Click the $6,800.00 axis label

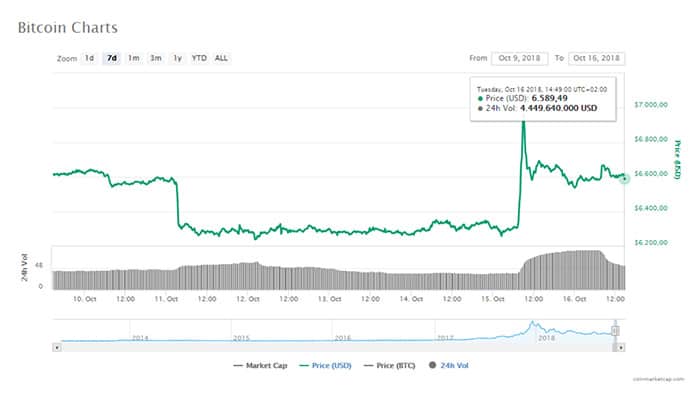point(651,139)
